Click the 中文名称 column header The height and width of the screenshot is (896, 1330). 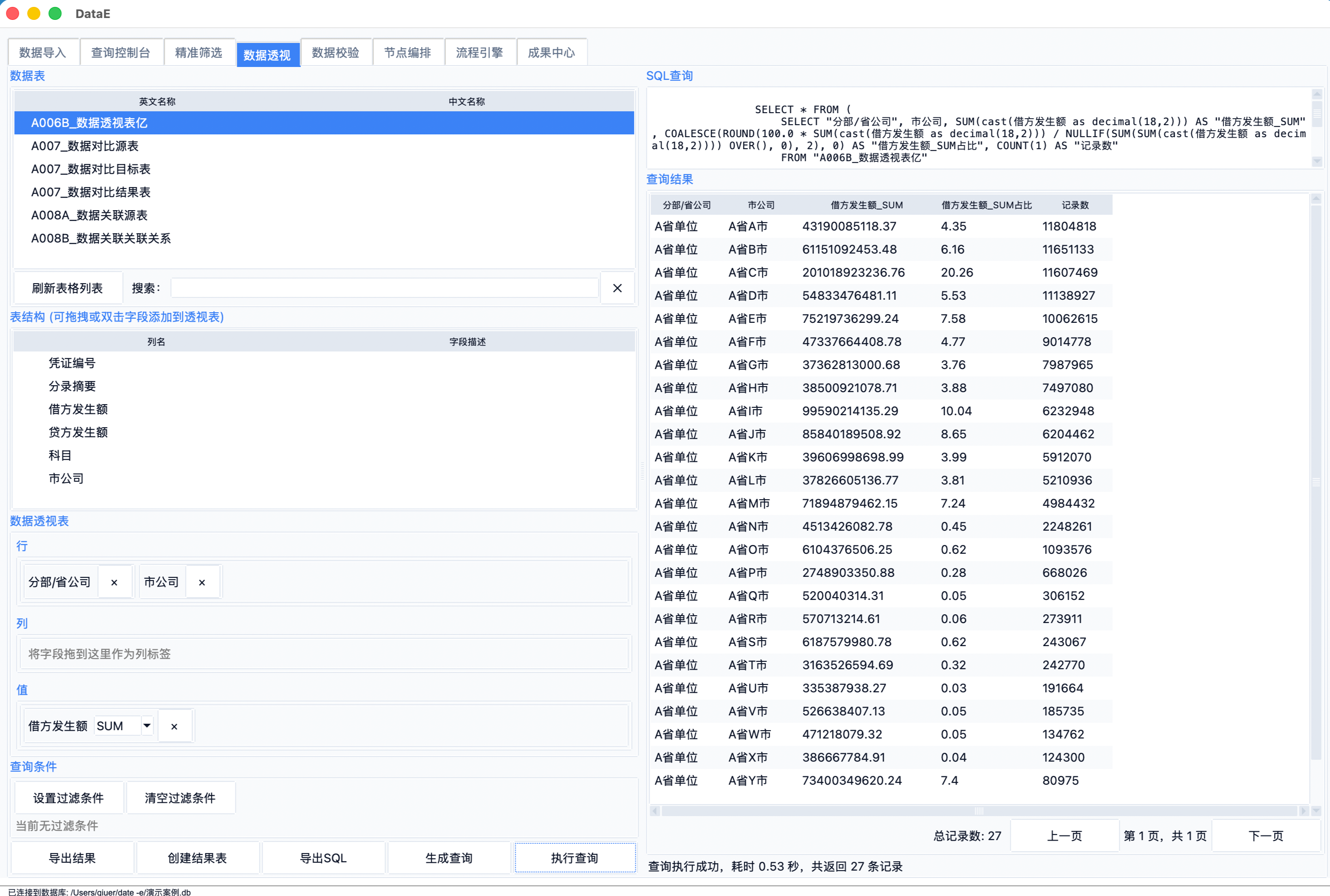click(x=467, y=102)
